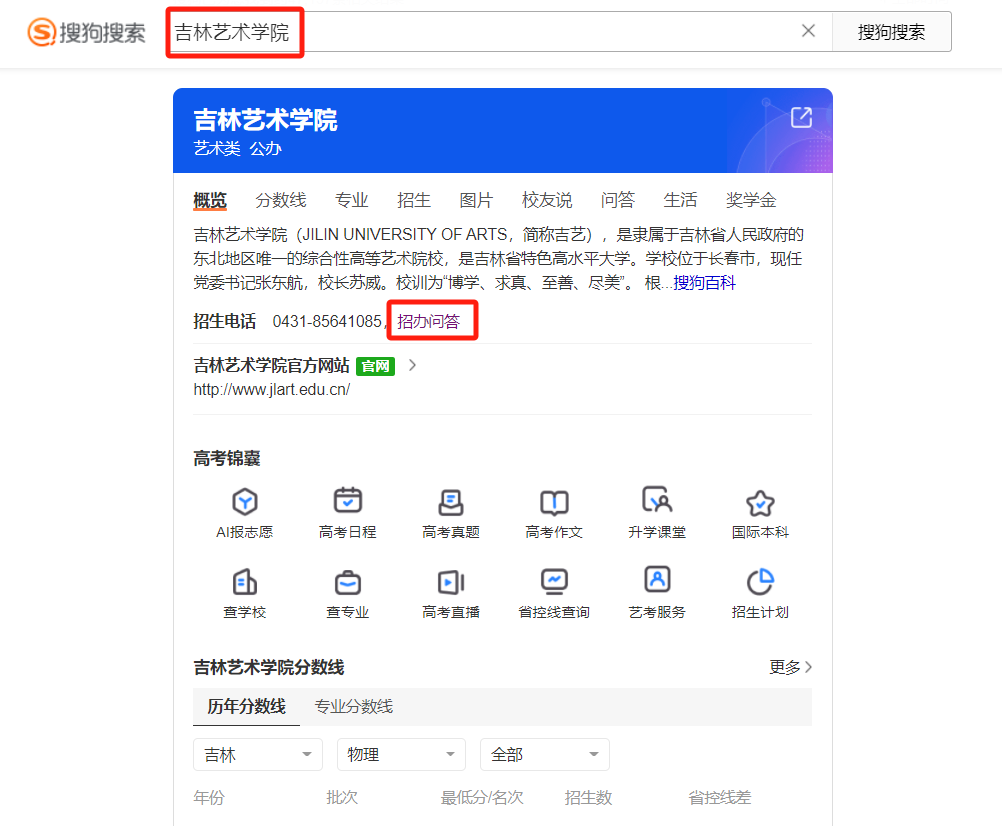
Task: Click 更多 to see more score lines
Action: pos(790,667)
